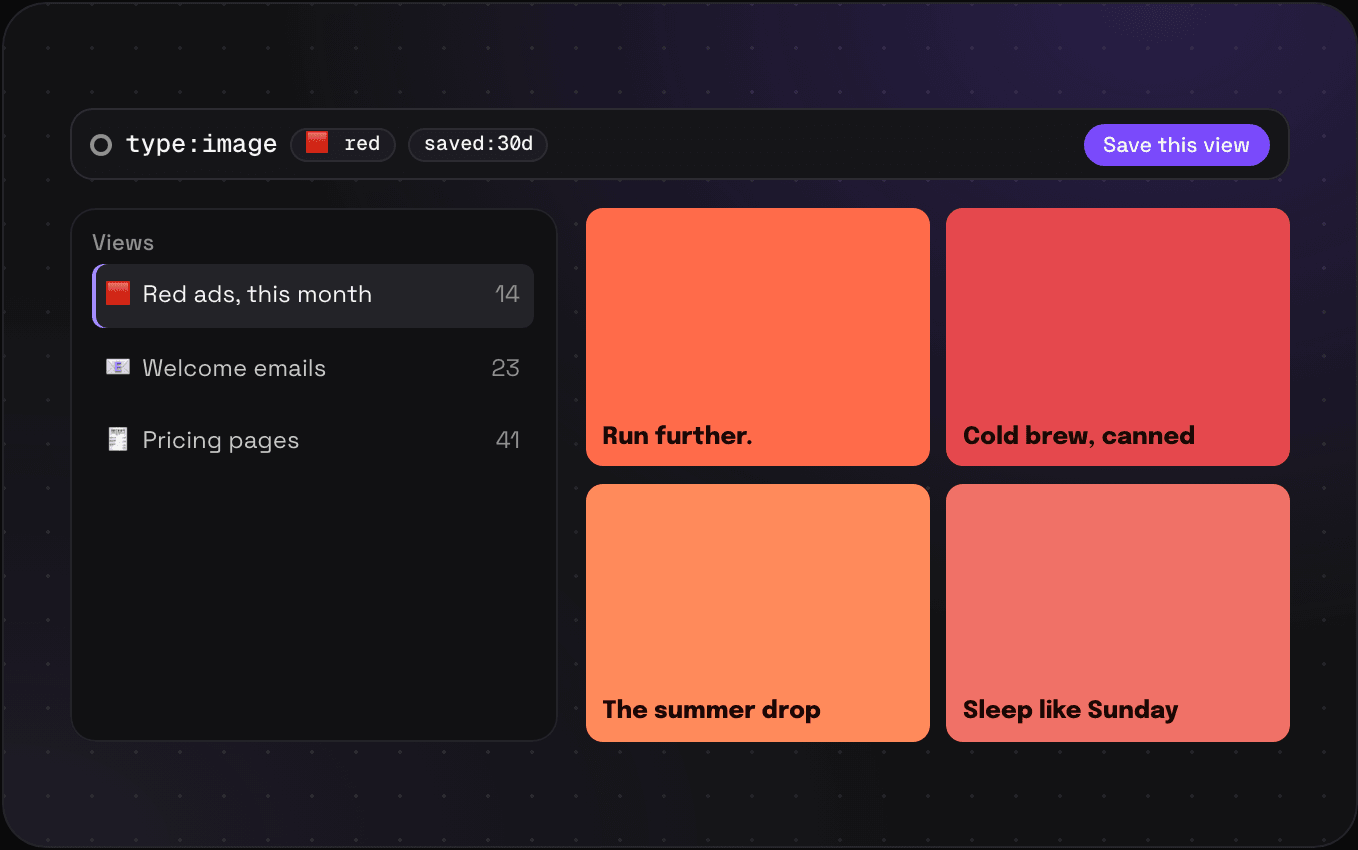Click the saved:30d filter chip
Screen dimensions: 1358x850
pos(478,144)
